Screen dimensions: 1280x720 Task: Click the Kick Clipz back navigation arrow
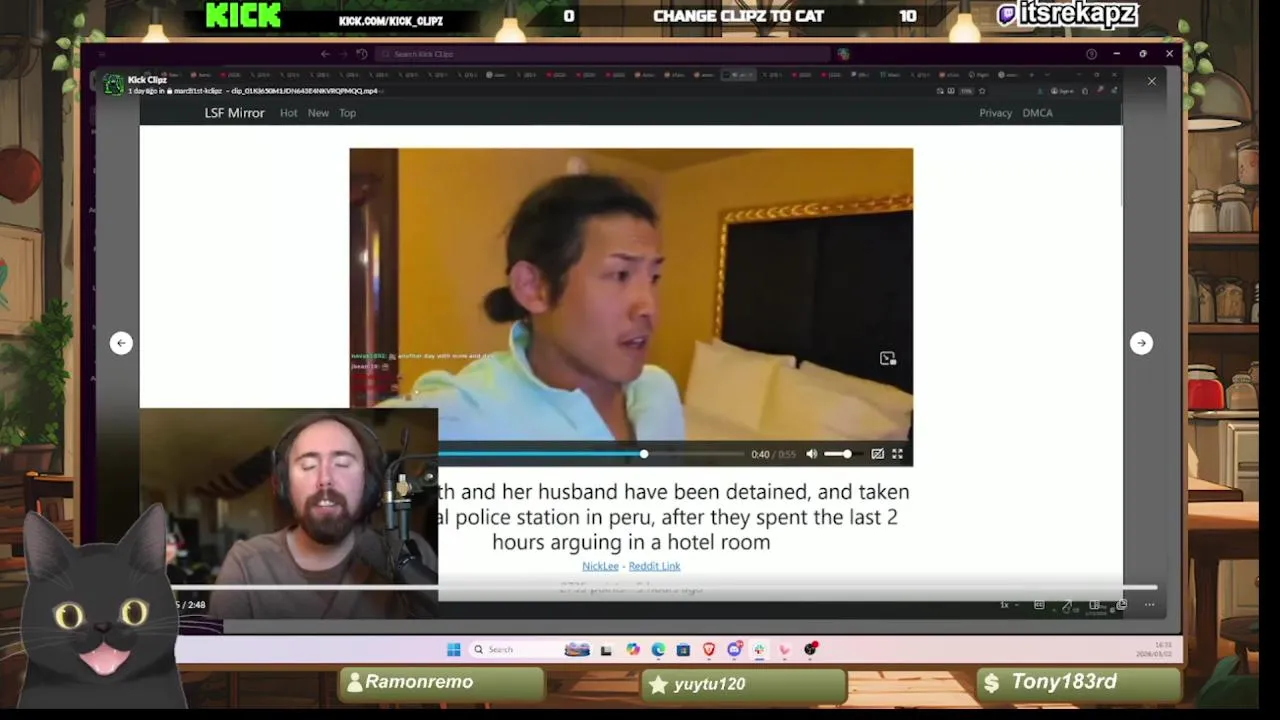pos(325,54)
